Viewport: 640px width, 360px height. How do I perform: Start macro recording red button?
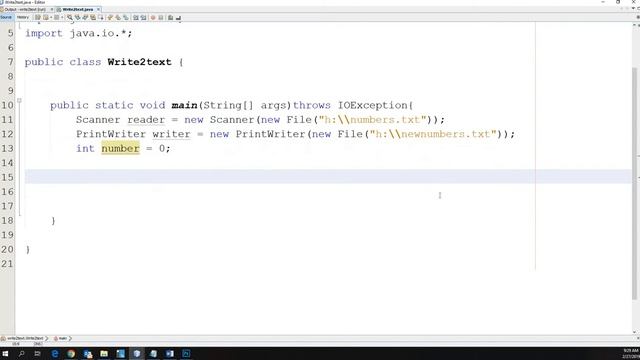click(x=153, y=18)
